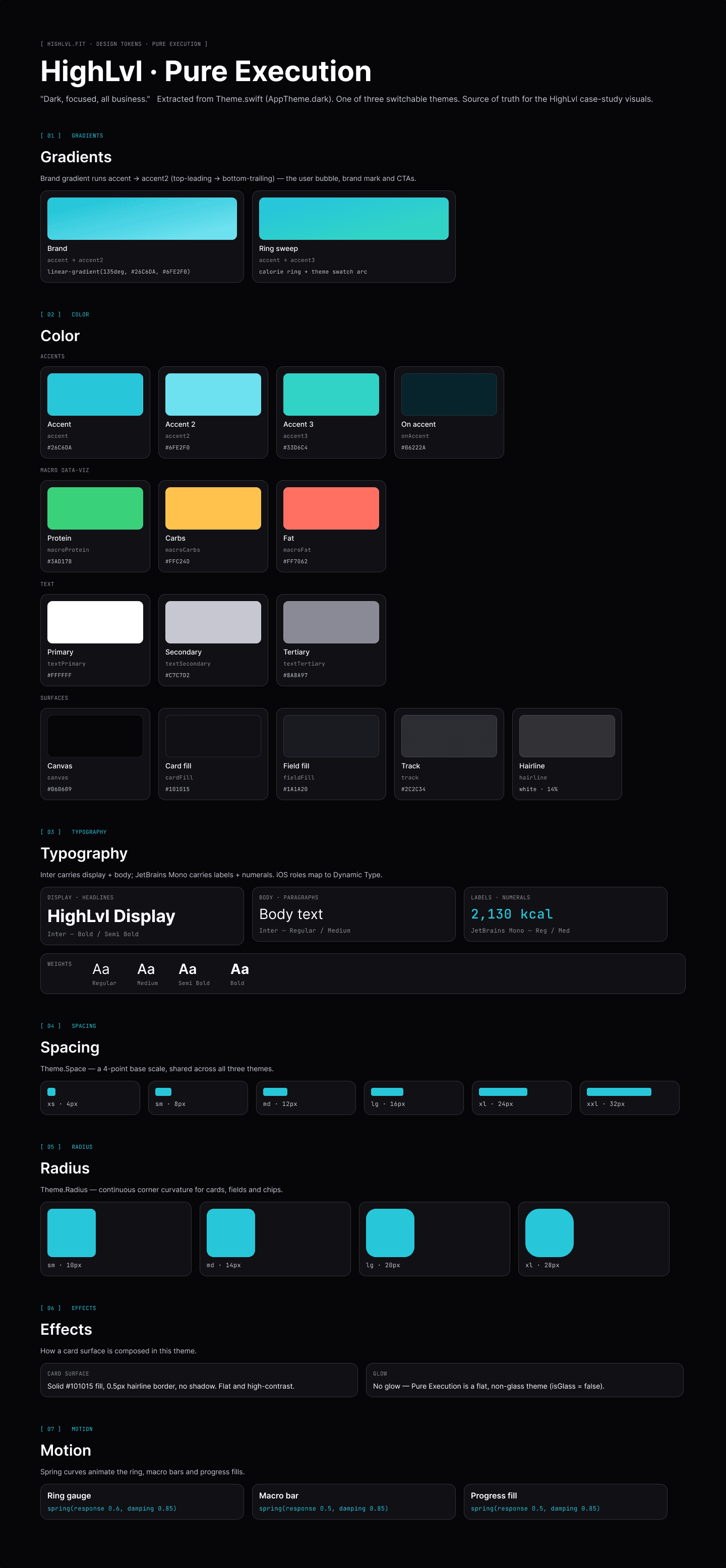
Task: Click hex value #2C2C34
Action: (x=413, y=789)
